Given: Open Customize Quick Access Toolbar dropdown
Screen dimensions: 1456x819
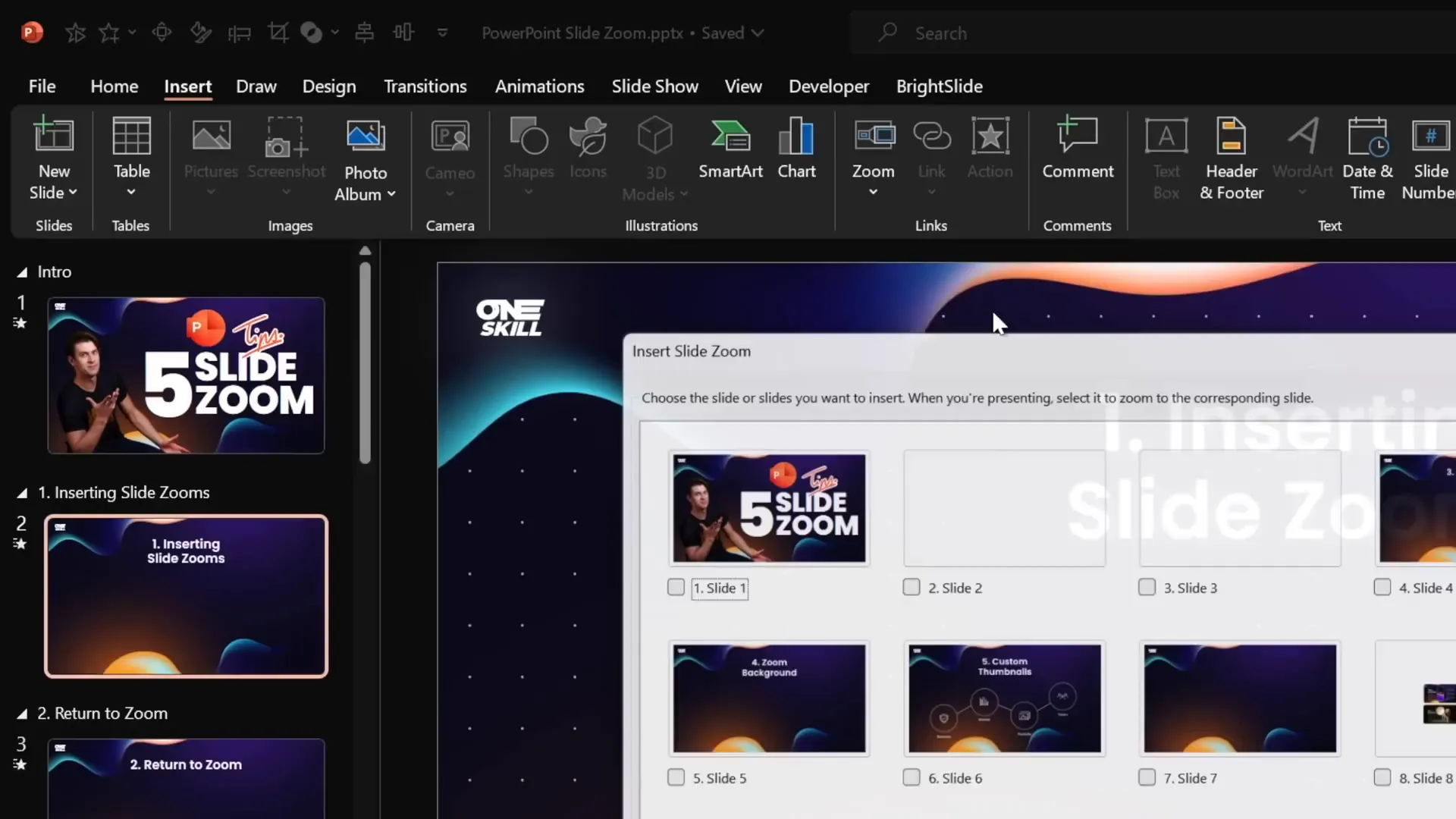Looking at the screenshot, I should (x=442, y=33).
